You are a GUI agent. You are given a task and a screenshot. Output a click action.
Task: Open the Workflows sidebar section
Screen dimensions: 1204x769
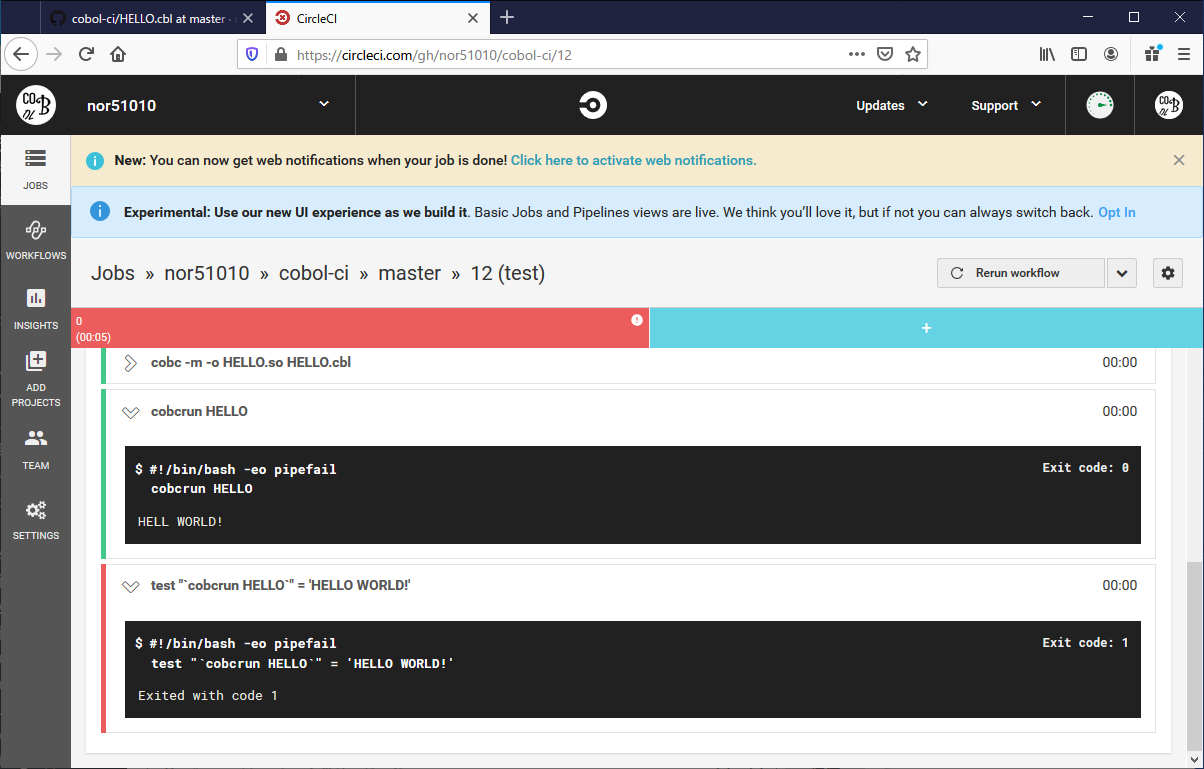pyautogui.click(x=35, y=241)
